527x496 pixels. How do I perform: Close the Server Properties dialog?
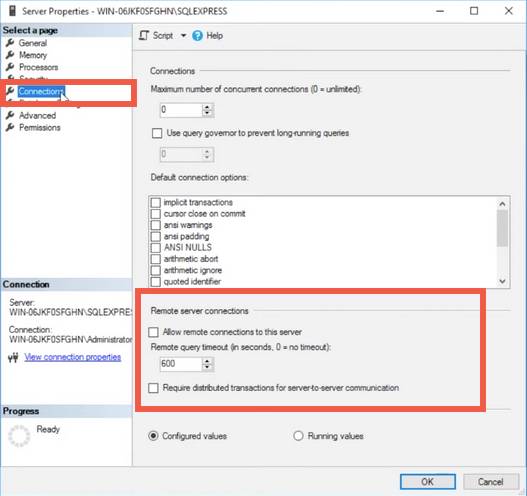click(x=509, y=11)
